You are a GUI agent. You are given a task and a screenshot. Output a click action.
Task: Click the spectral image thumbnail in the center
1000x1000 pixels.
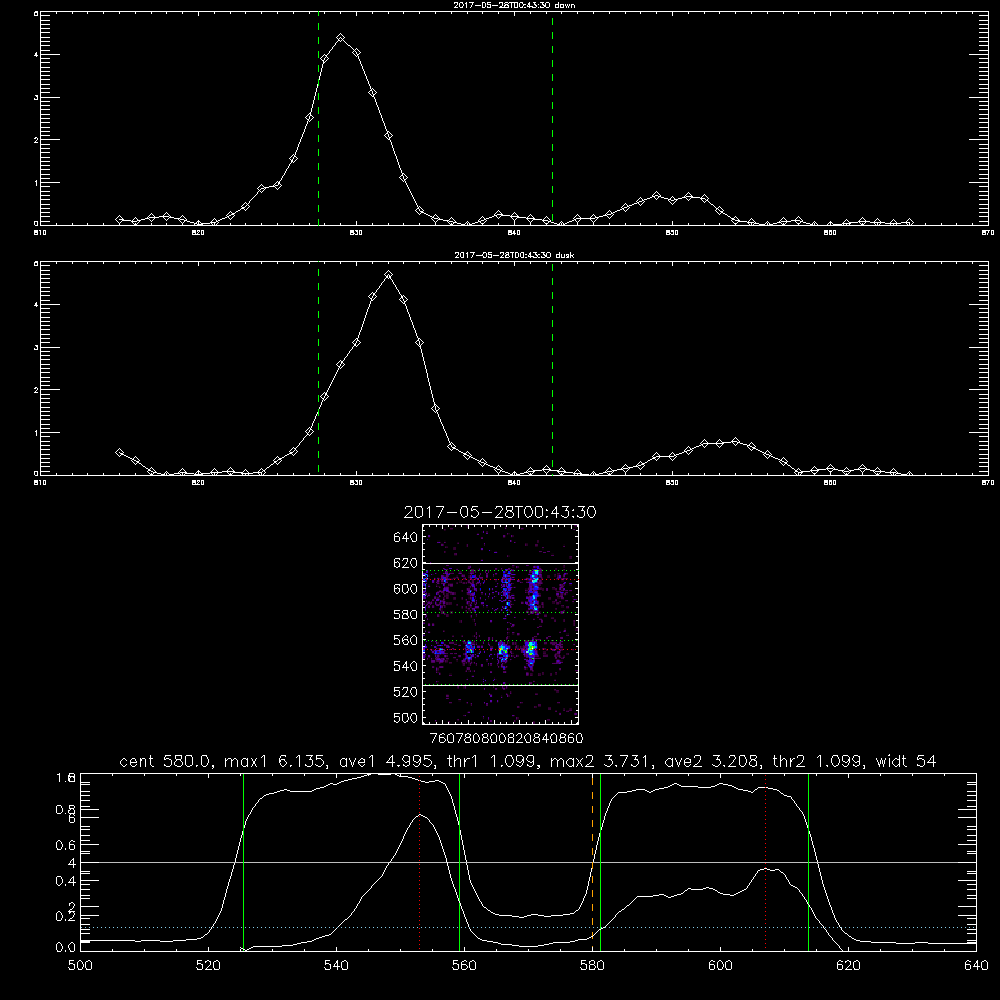tap(501, 624)
